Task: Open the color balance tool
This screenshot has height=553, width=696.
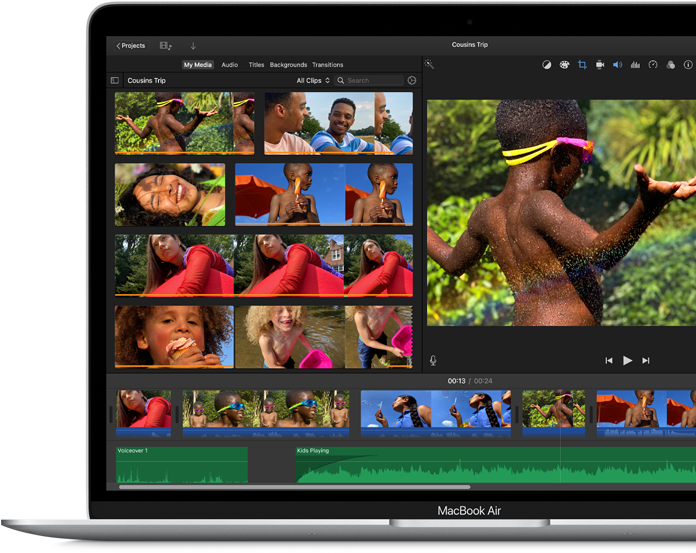Action: tap(547, 65)
